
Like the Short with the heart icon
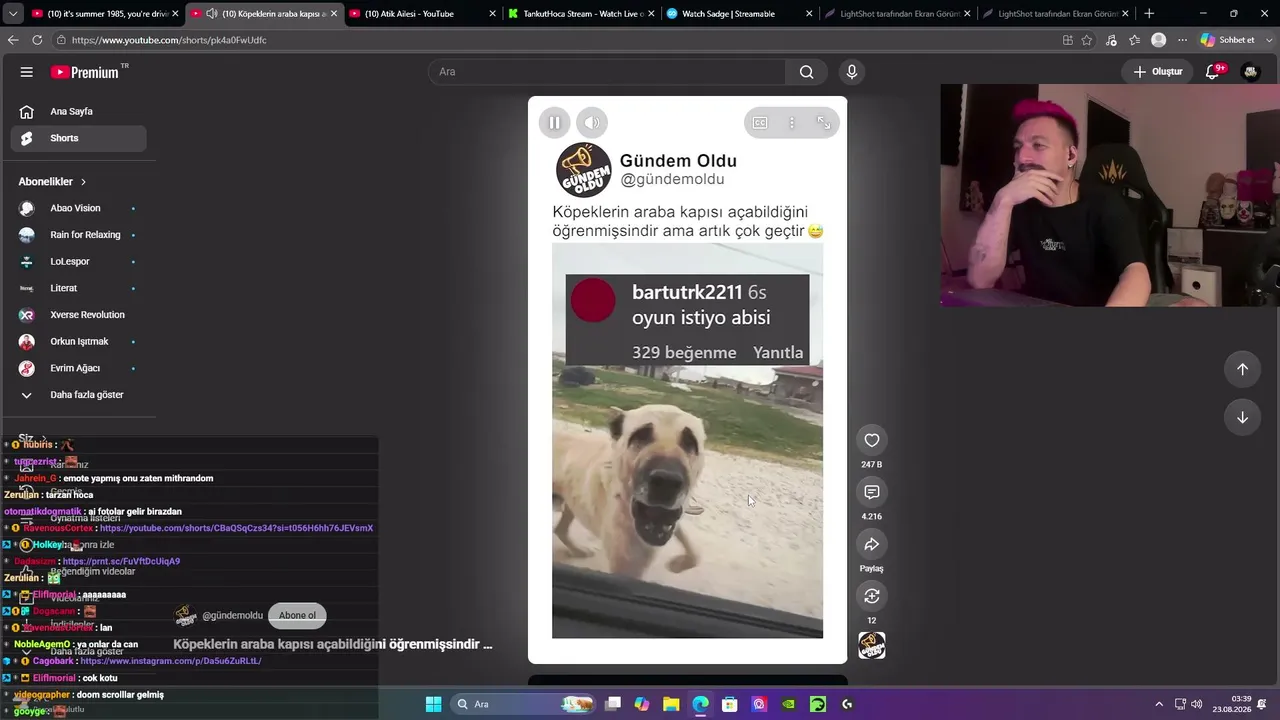872,440
